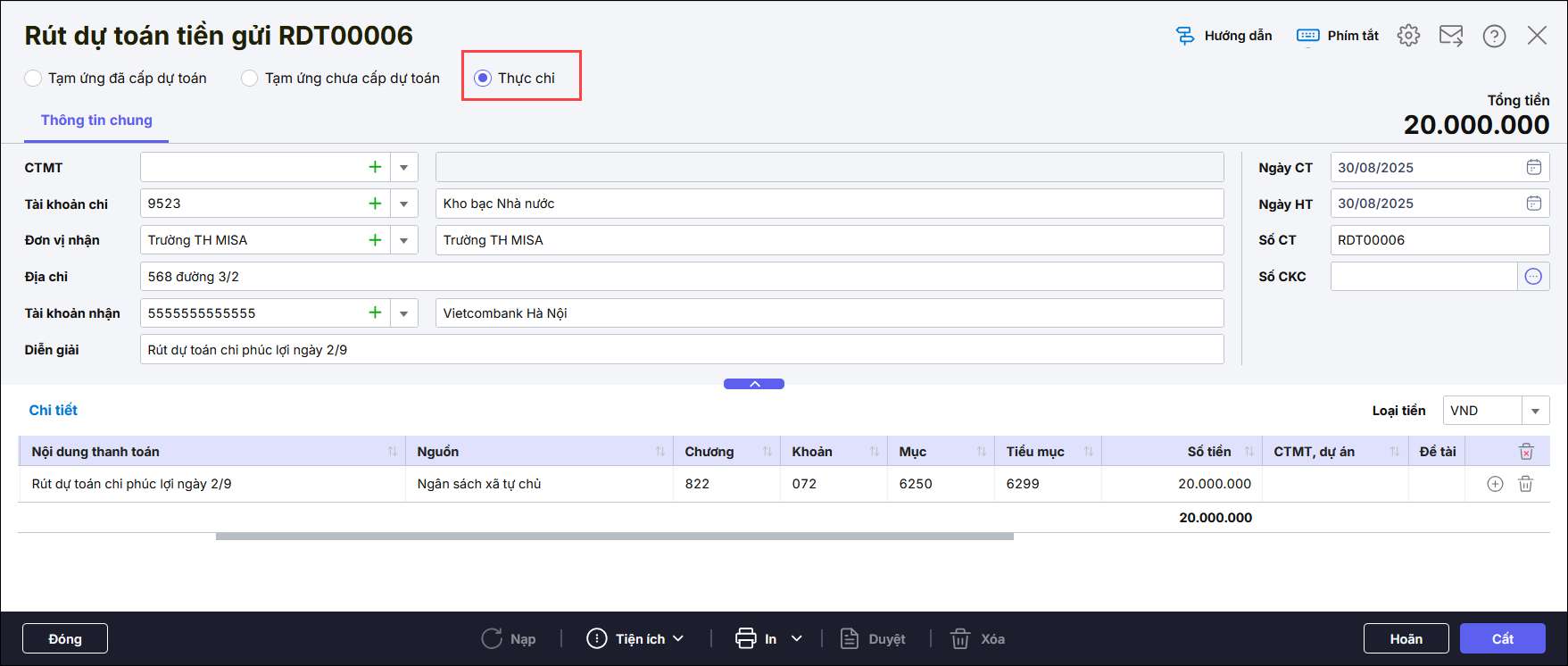Expand the Đơn vị nhận dropdown
The height and width of the screenshot is (666, 1568).
tap(404, 240)
